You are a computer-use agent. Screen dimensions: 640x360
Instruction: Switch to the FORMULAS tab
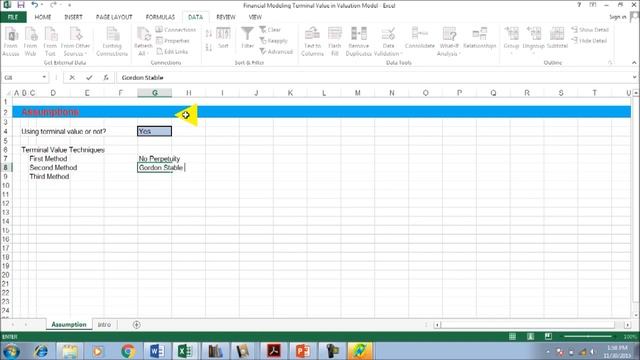(160, 17)
